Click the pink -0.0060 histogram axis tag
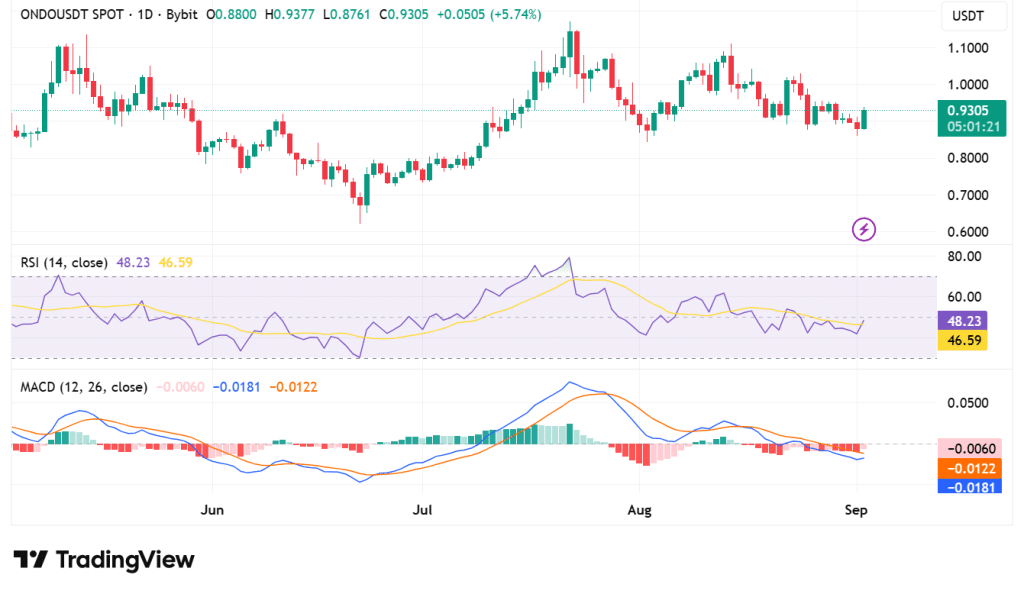The width and height of the screenshot is (1024, 594). click(x=967, y=448)
